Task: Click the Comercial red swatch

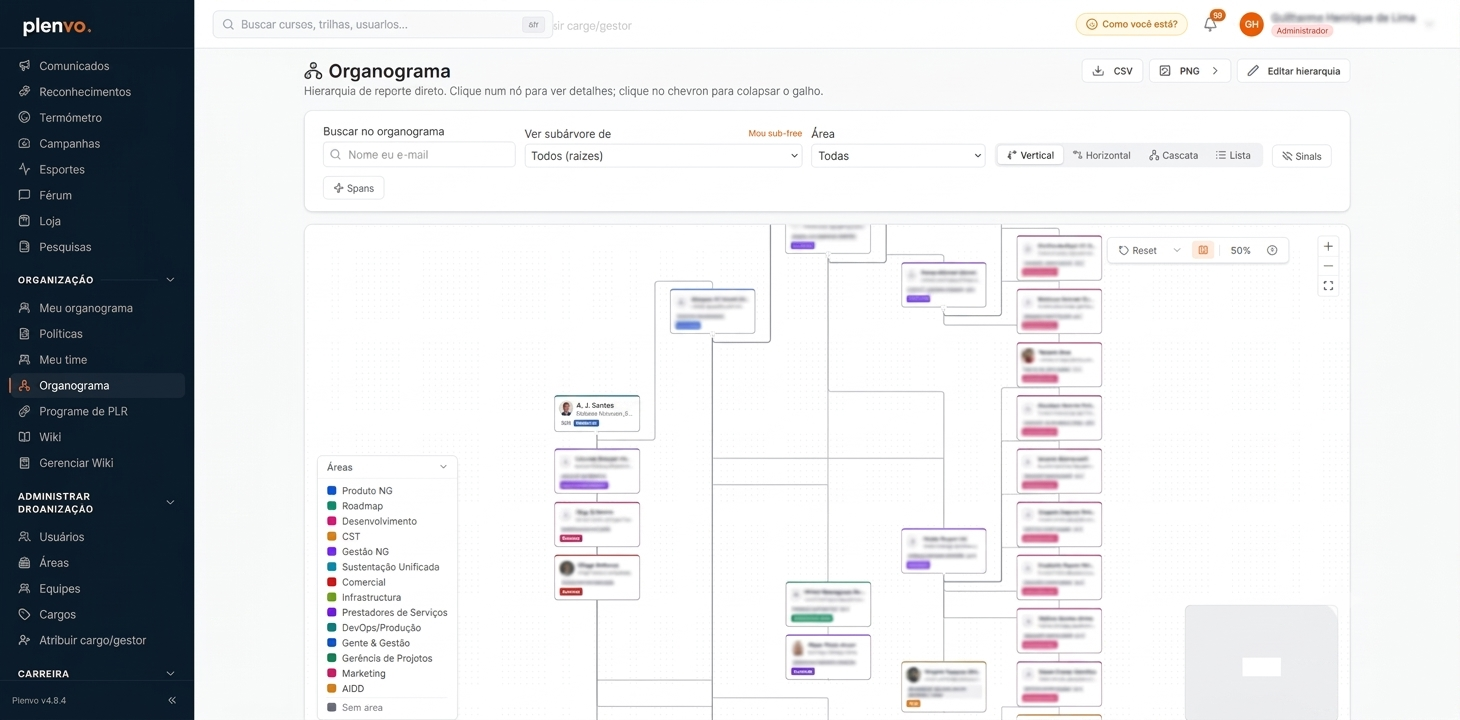Action: (332, 582)
